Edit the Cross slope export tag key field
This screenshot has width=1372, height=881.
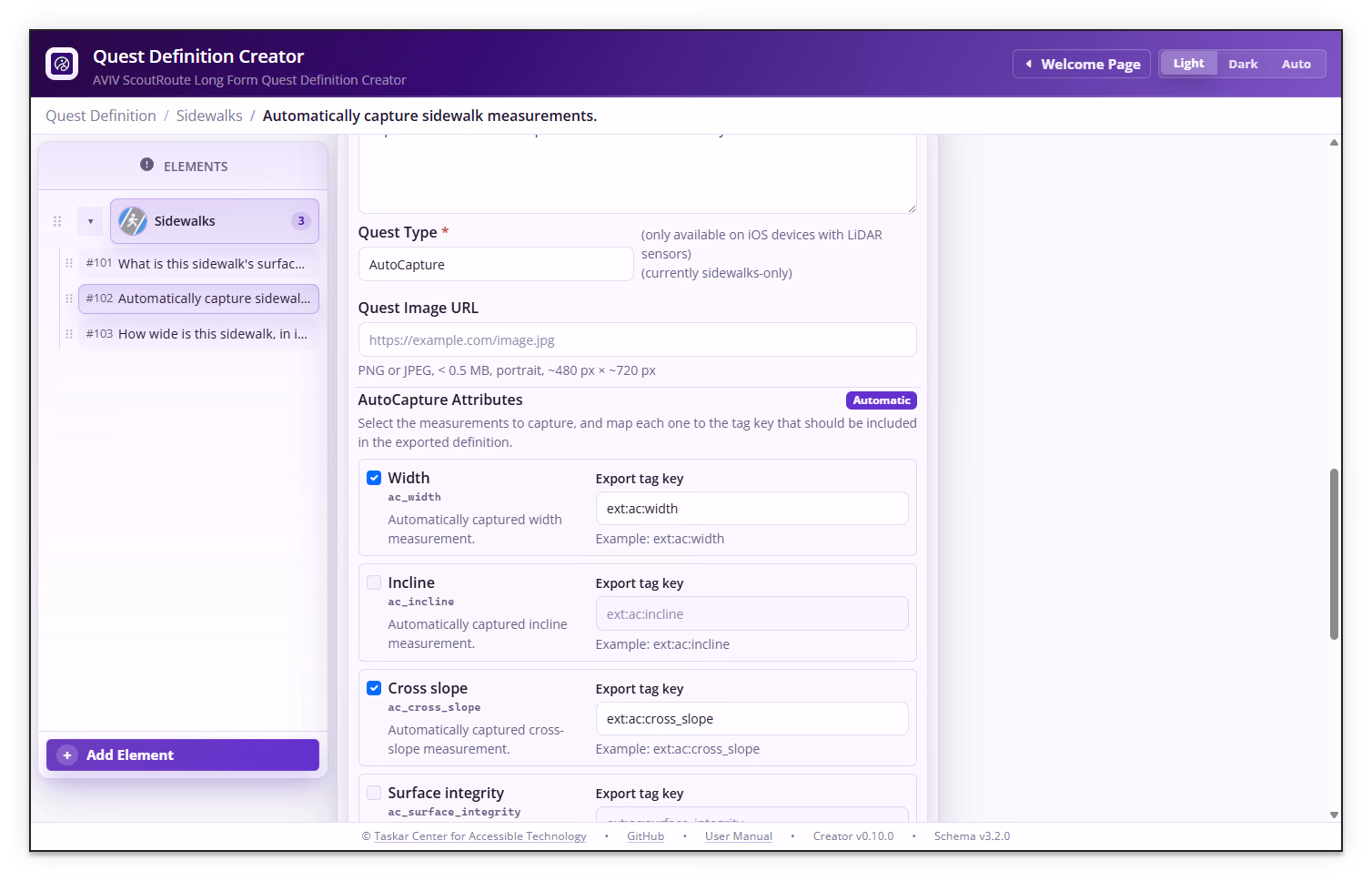[752, 719]
